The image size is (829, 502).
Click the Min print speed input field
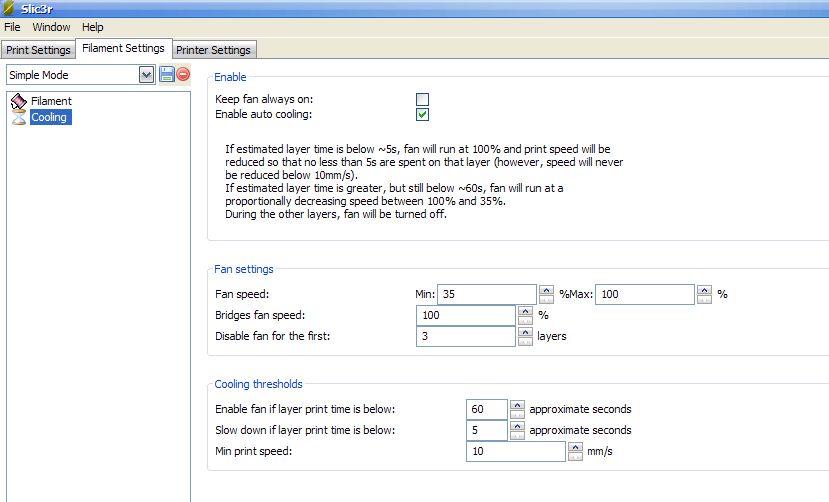point(515,451)
